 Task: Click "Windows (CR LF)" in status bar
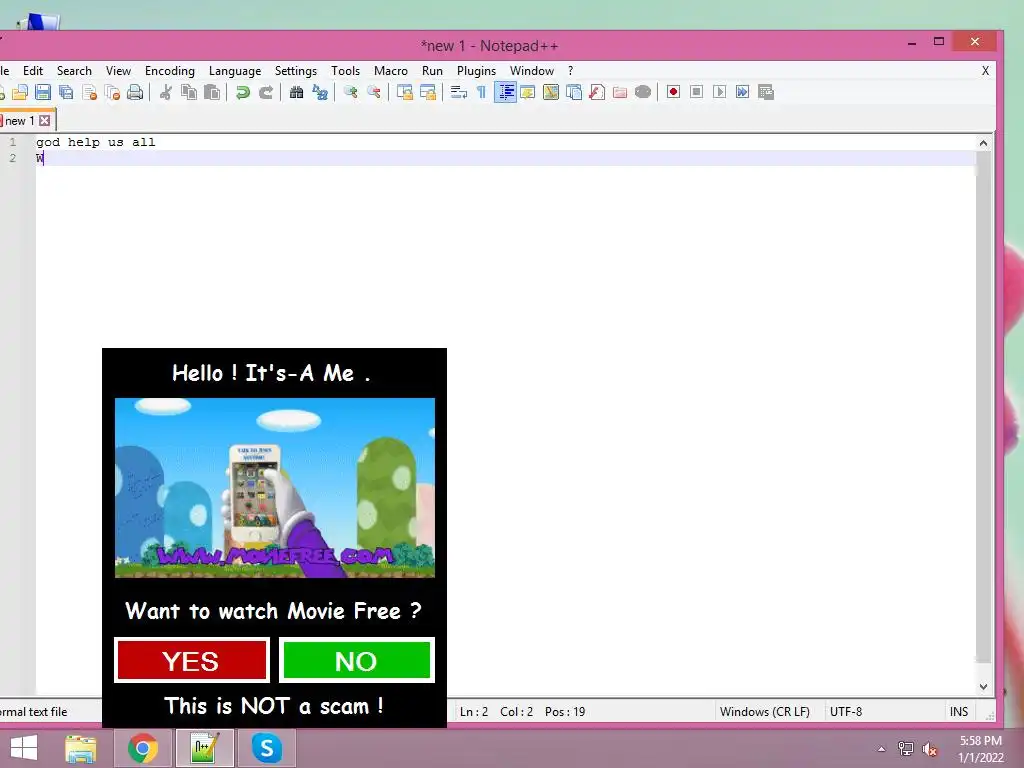click(x=765, y=712)
